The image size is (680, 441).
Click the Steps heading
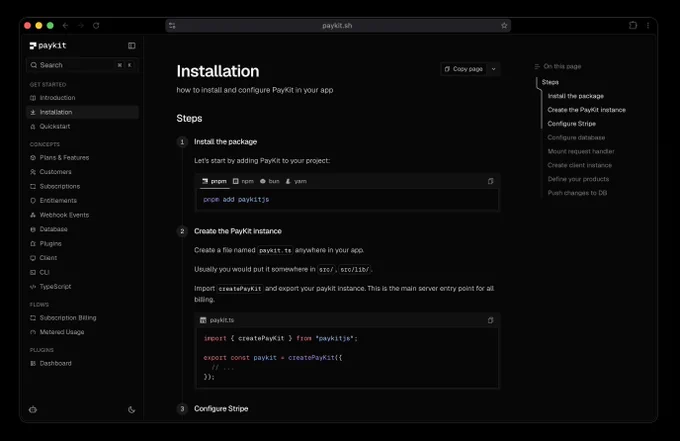point(189,118)
